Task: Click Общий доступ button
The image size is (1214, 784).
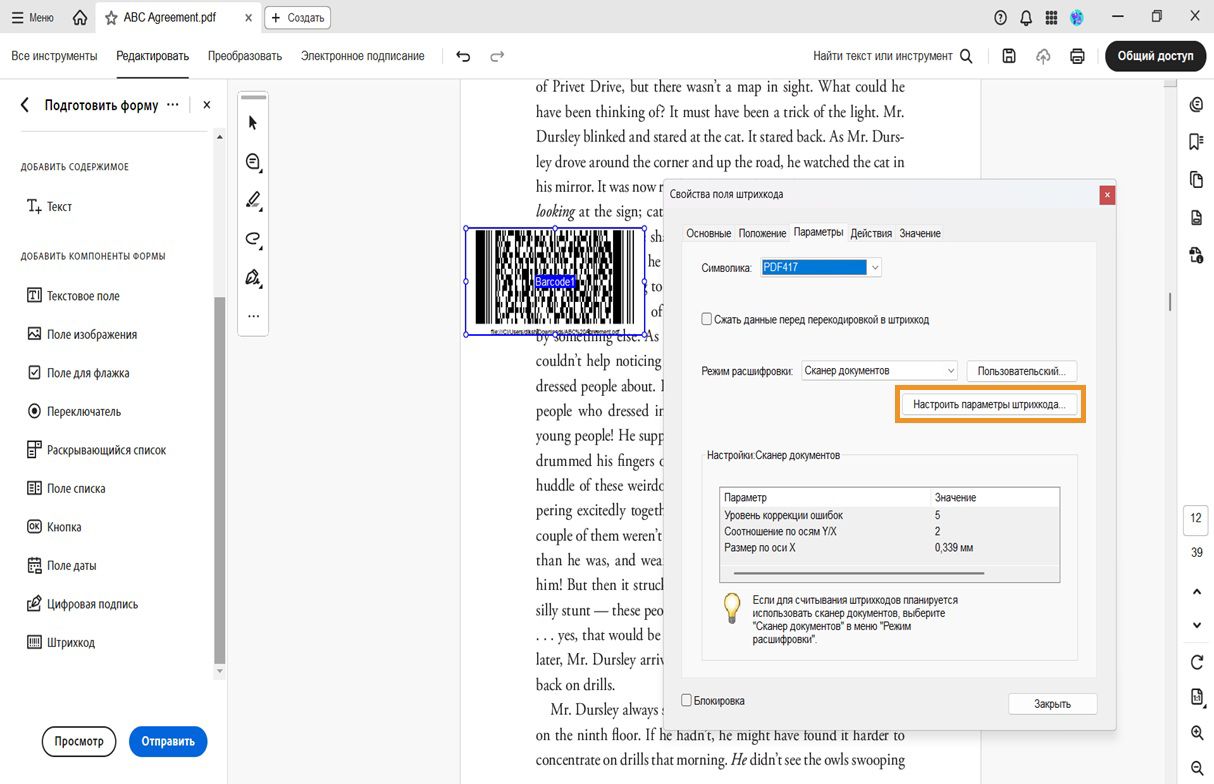Action: [x=1155, y=56]
